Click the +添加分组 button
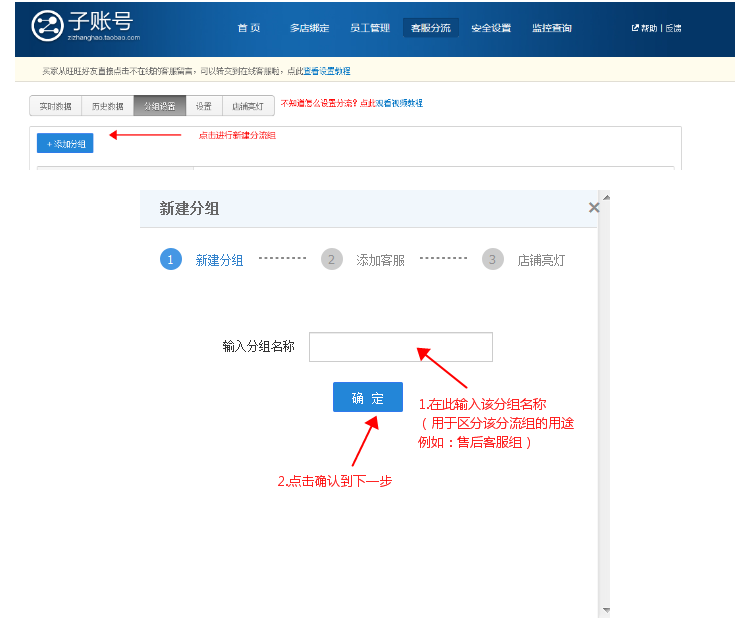 65,143
